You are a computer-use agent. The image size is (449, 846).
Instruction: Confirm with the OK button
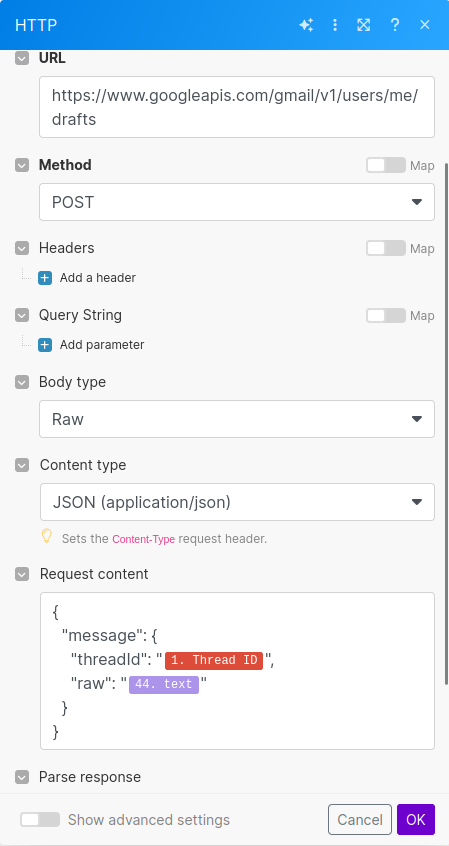tap(416, 820)
